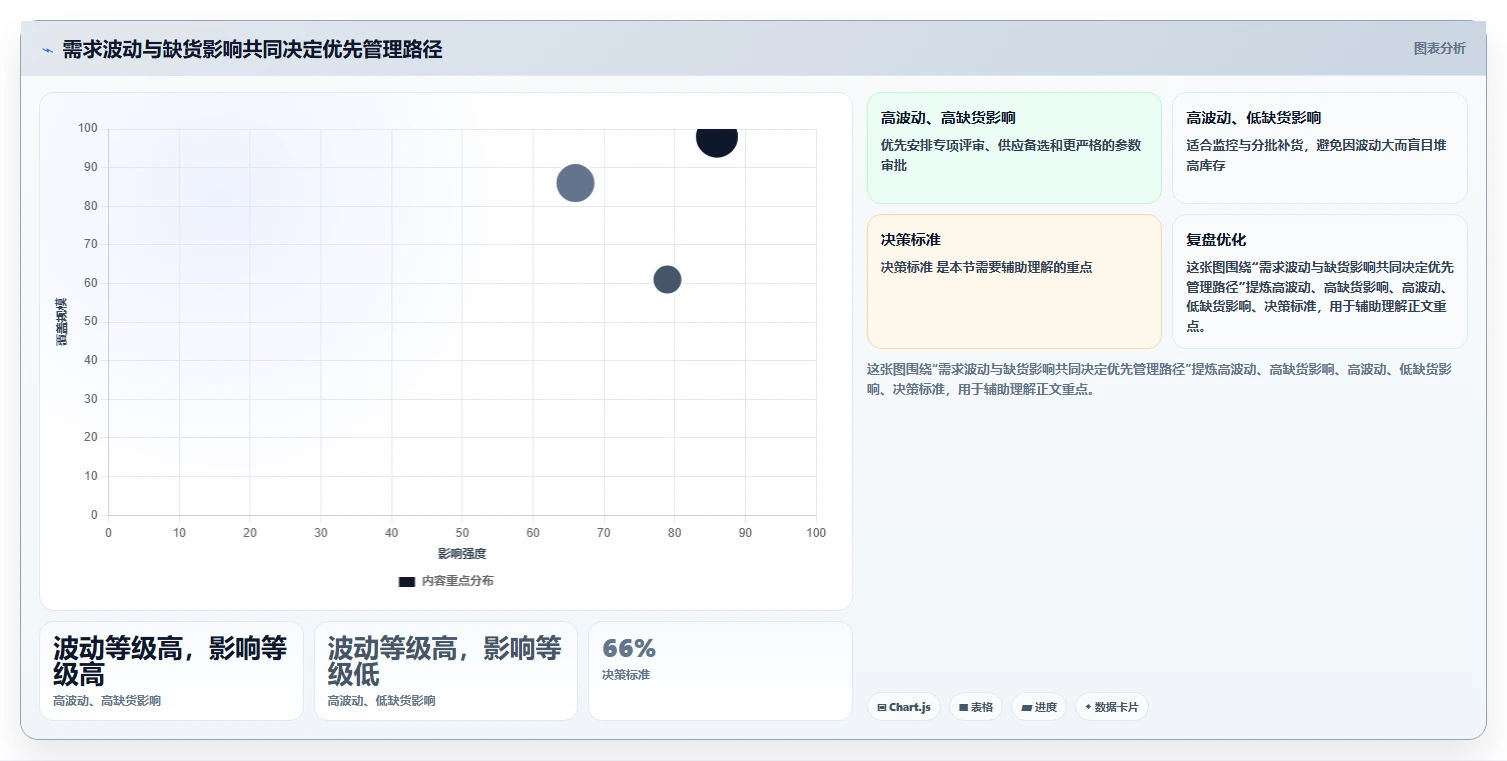Select the Chart.js tag chip
This screenshot has height=761, width=1507.
[x=903, y=707]
